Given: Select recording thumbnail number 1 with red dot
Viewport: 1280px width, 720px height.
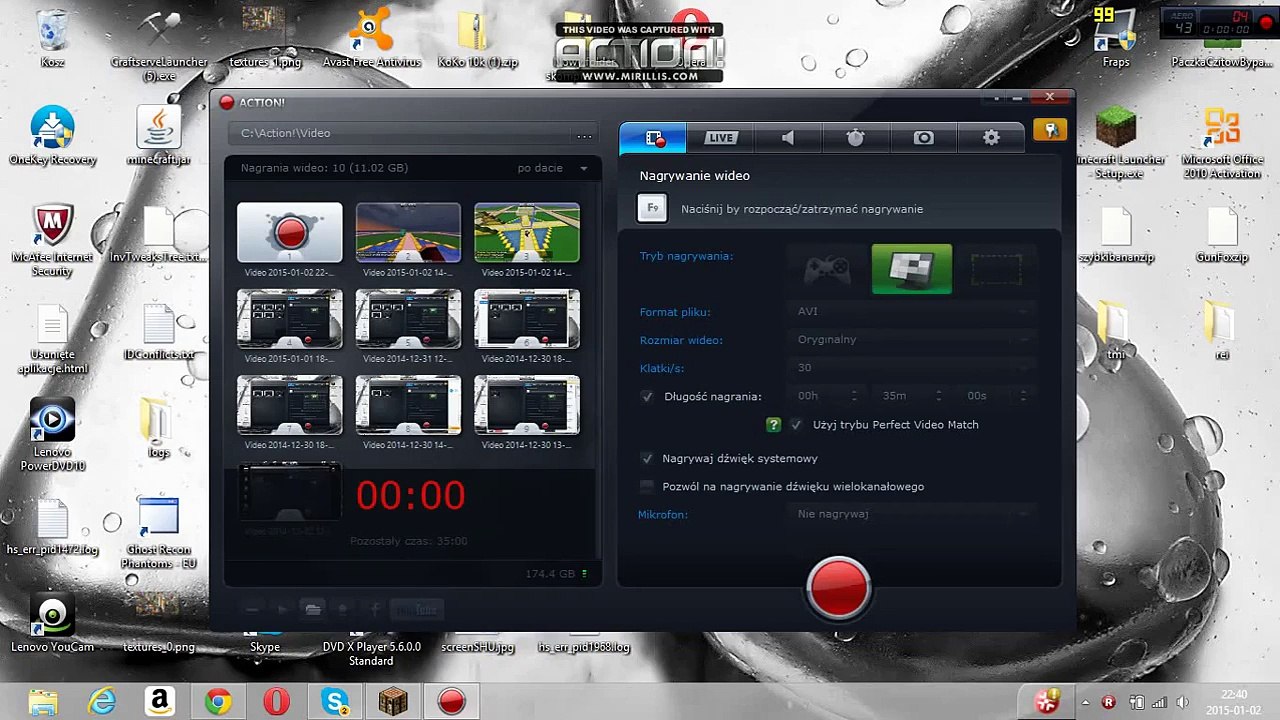Looking at the screenshot, I should point(290,233).
